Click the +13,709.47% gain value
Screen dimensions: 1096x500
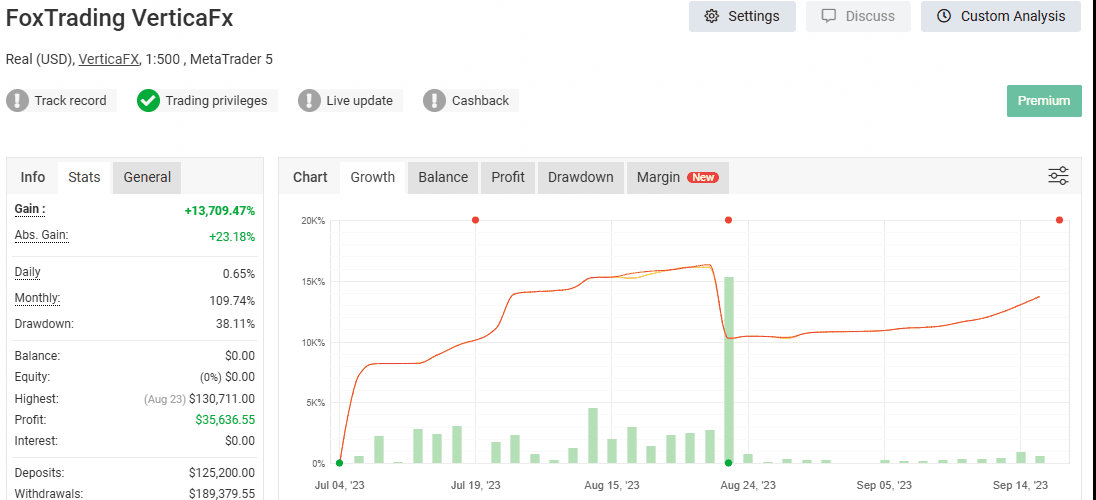tap(219, 210)
